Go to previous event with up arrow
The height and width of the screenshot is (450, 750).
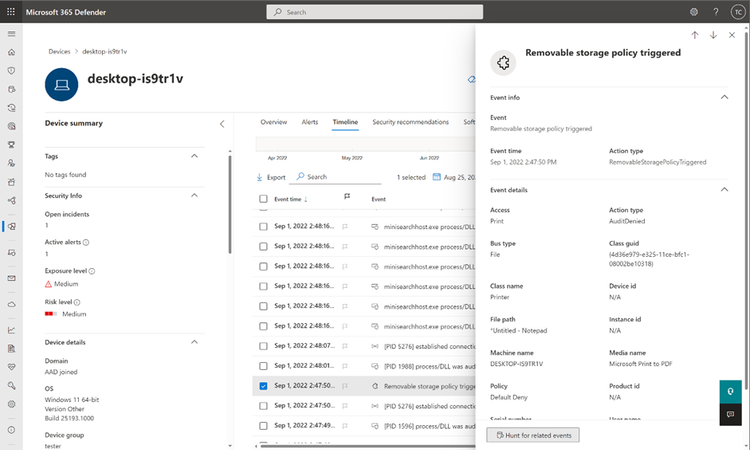(695, 35)
